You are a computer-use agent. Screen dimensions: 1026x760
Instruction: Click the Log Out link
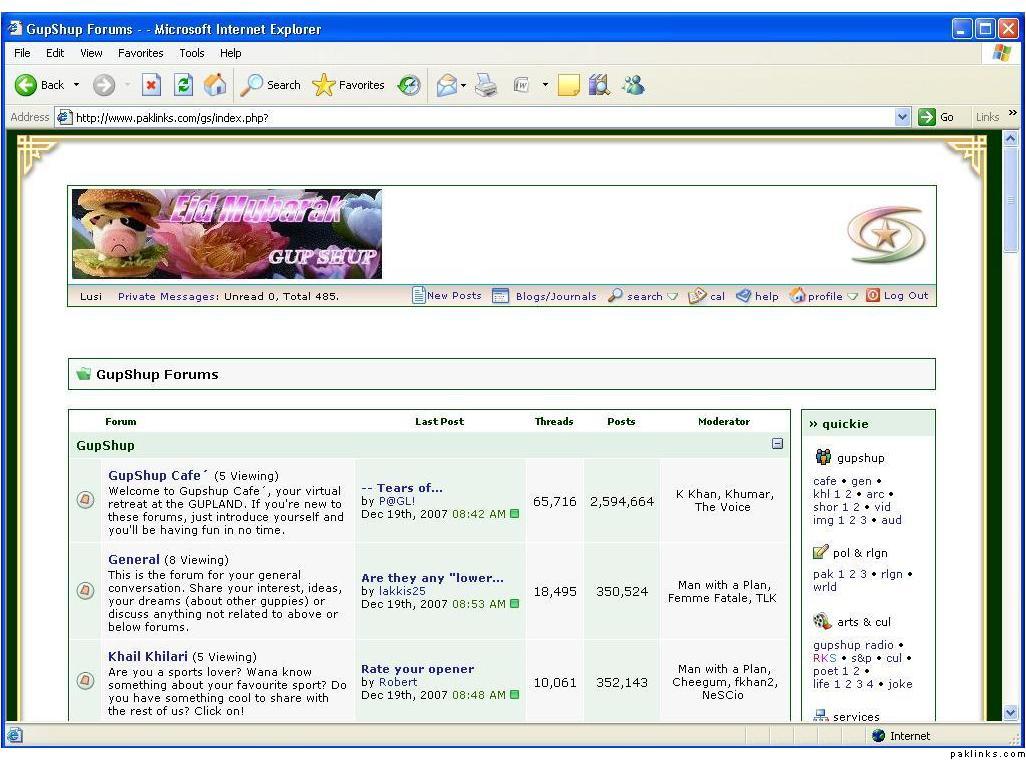coord(905,296)
